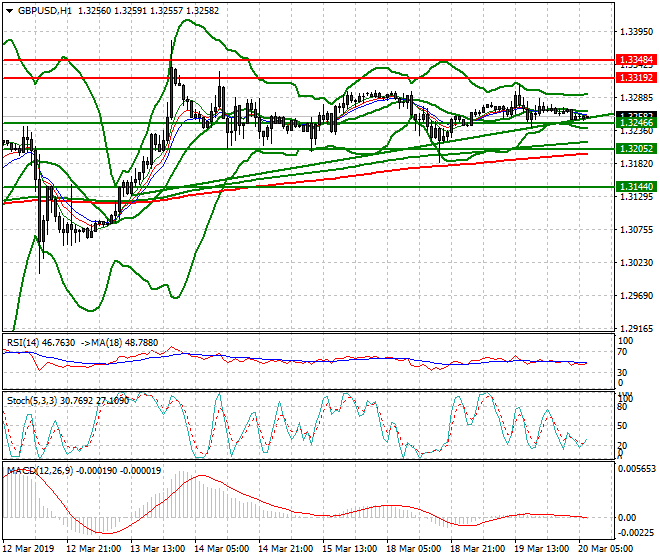This screenshot has height=560, width=660.
Task: Click the 12 Mar 21:00 time label
Action: tap(93, 549)
